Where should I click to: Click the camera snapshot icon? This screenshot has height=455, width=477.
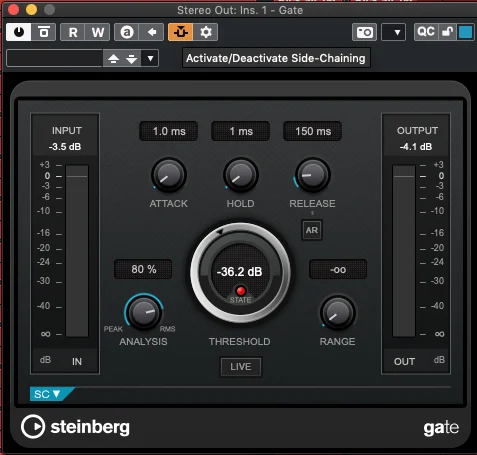364,32
